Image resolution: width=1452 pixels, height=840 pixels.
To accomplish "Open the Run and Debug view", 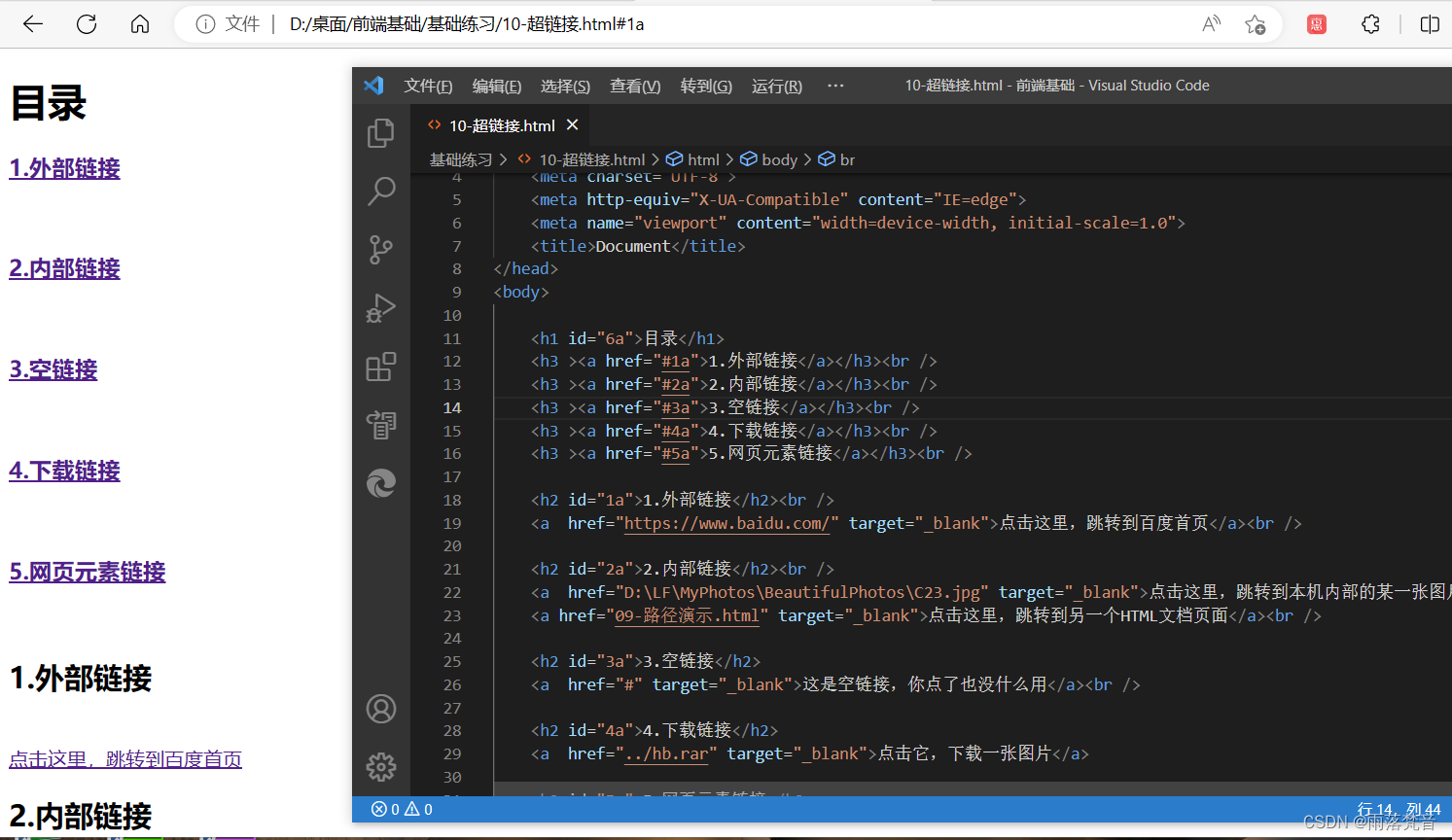I will 381,308.
